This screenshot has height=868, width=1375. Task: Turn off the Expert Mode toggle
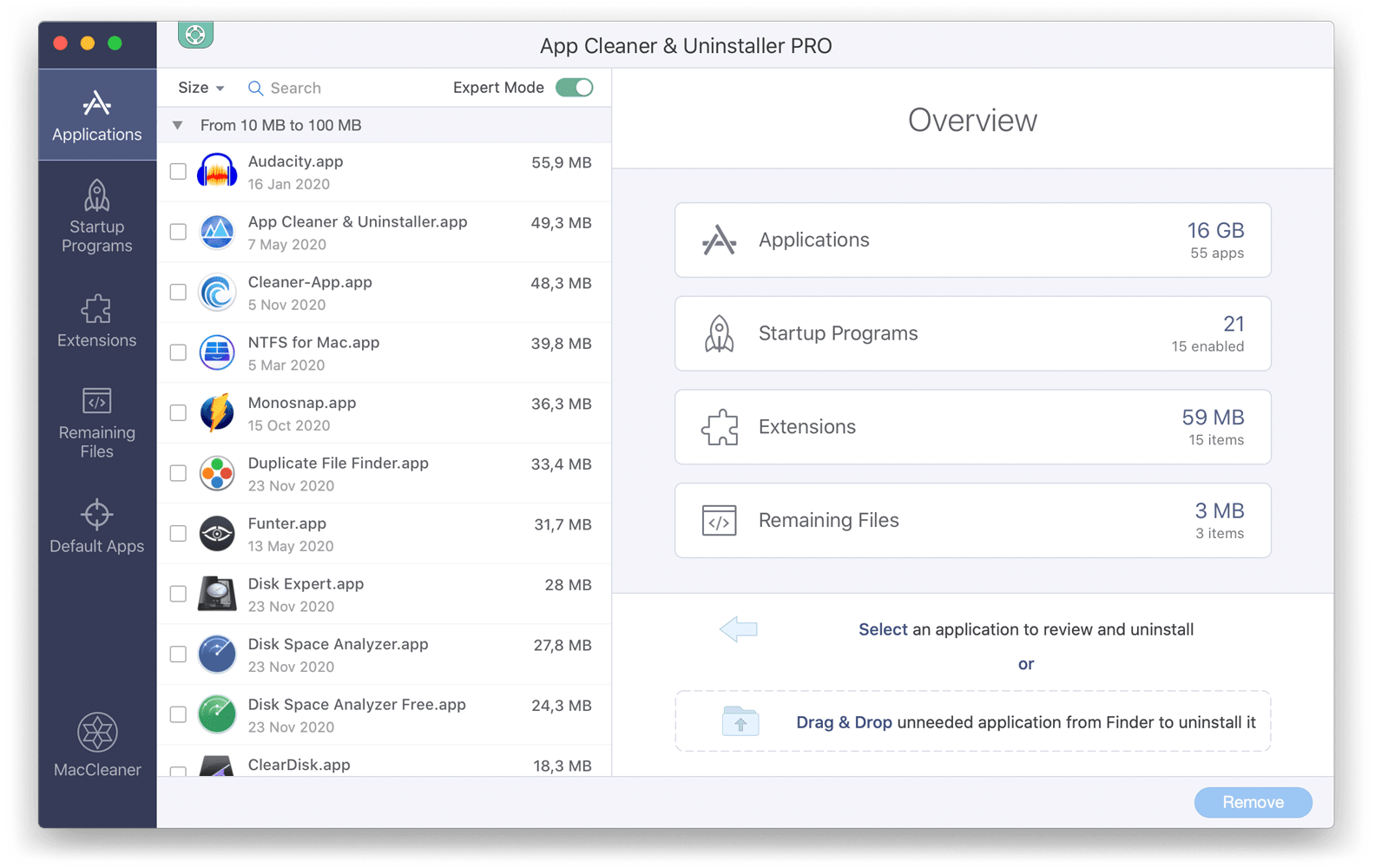(574, 88)
